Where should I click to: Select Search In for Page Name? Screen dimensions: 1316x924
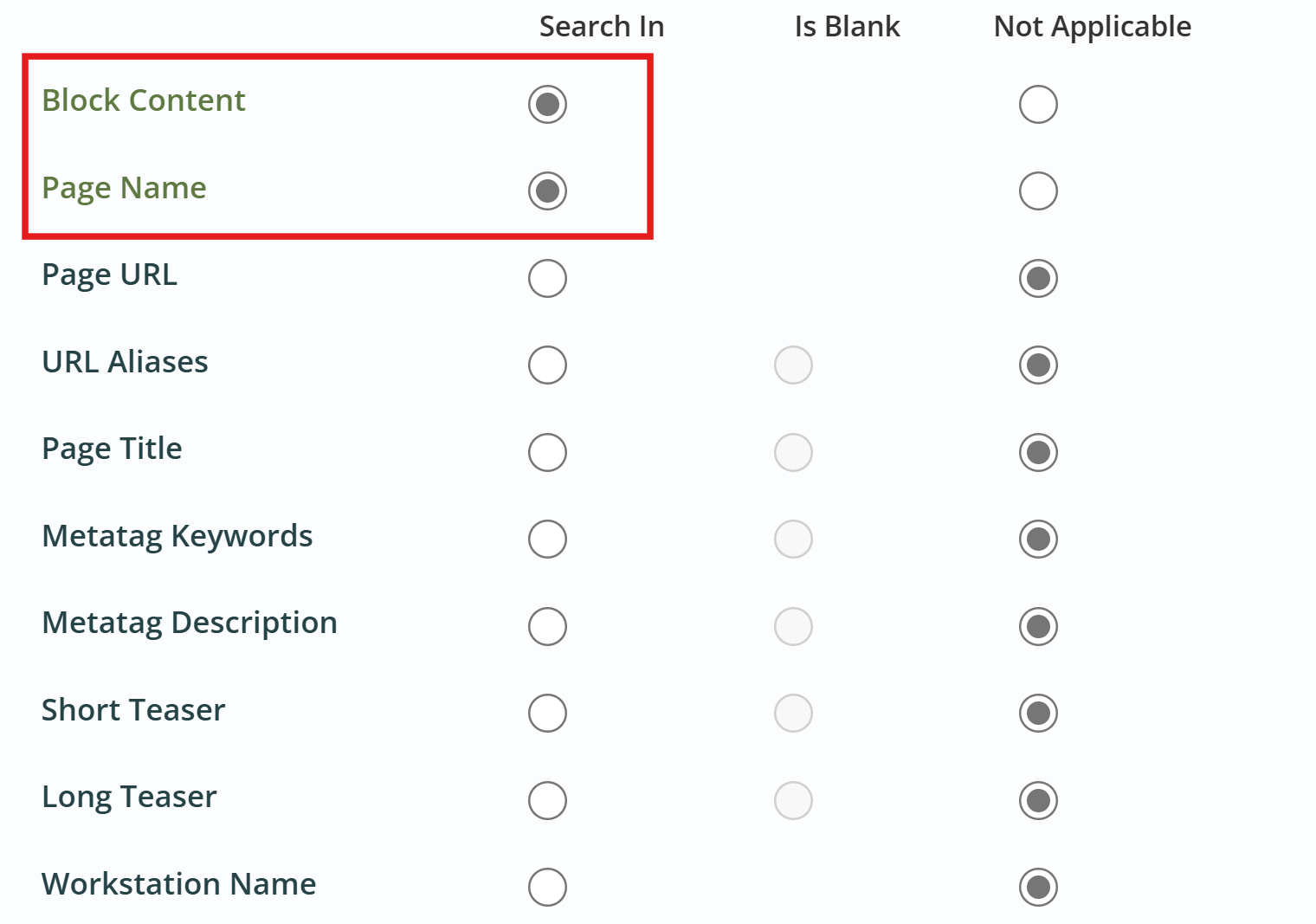[547, 191]
